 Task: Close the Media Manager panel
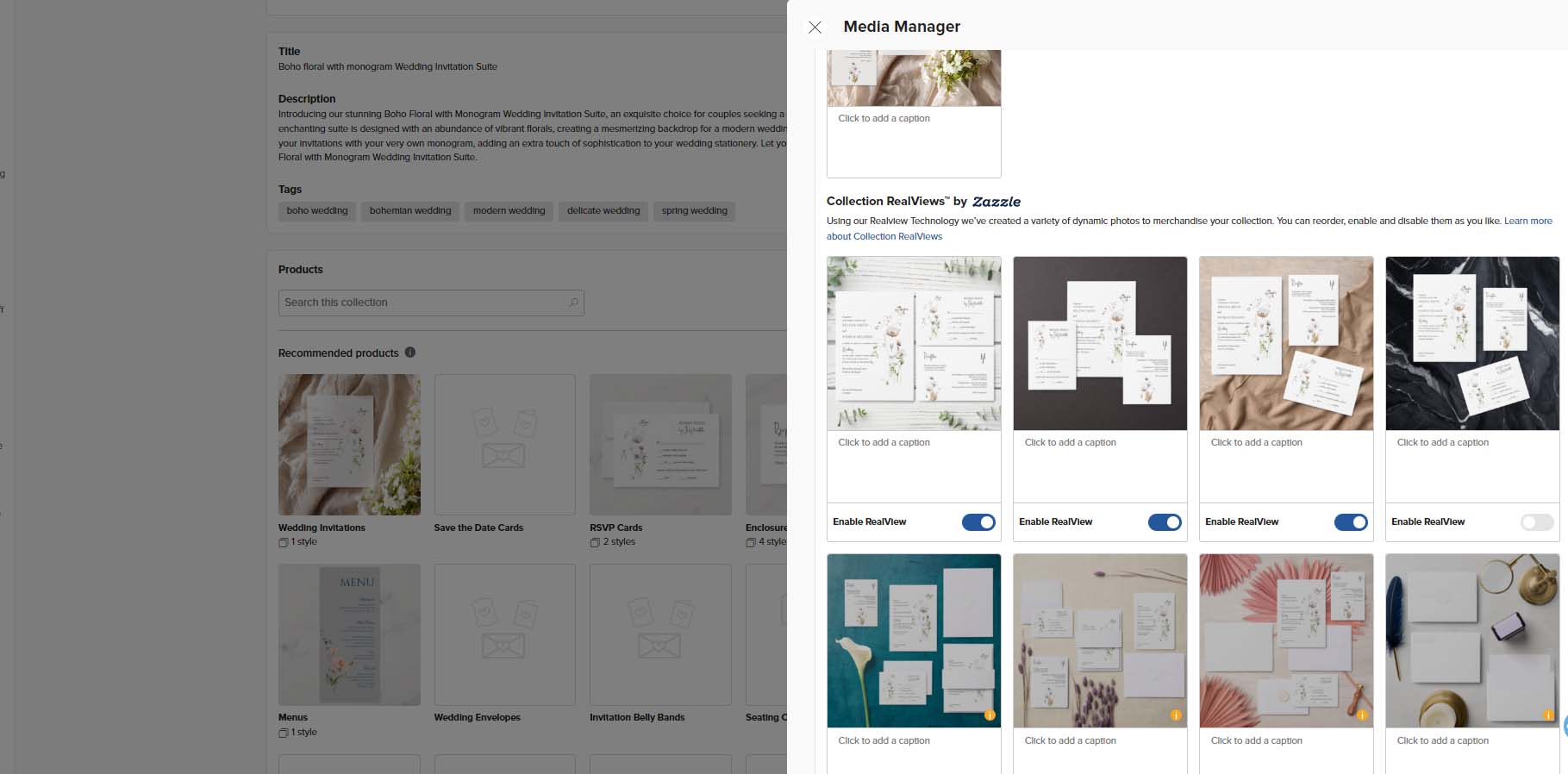815,28
